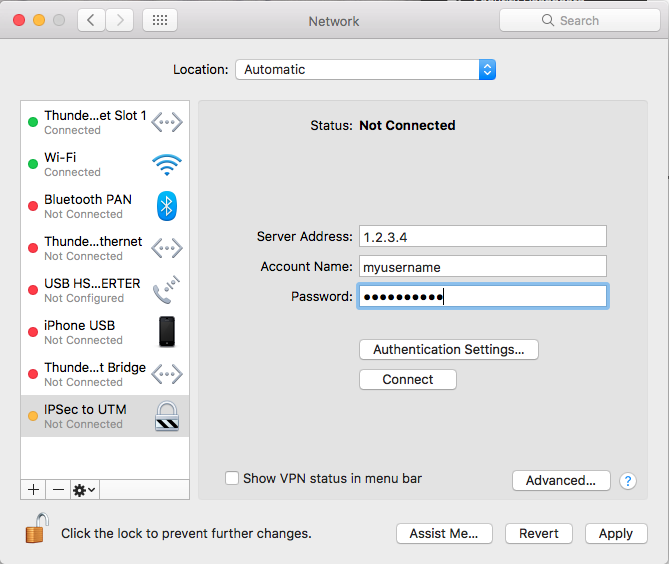Screen dimensions: 669x564
Task: Click the Account Name field
Action: pyautogui.click(x=483, y=266)
